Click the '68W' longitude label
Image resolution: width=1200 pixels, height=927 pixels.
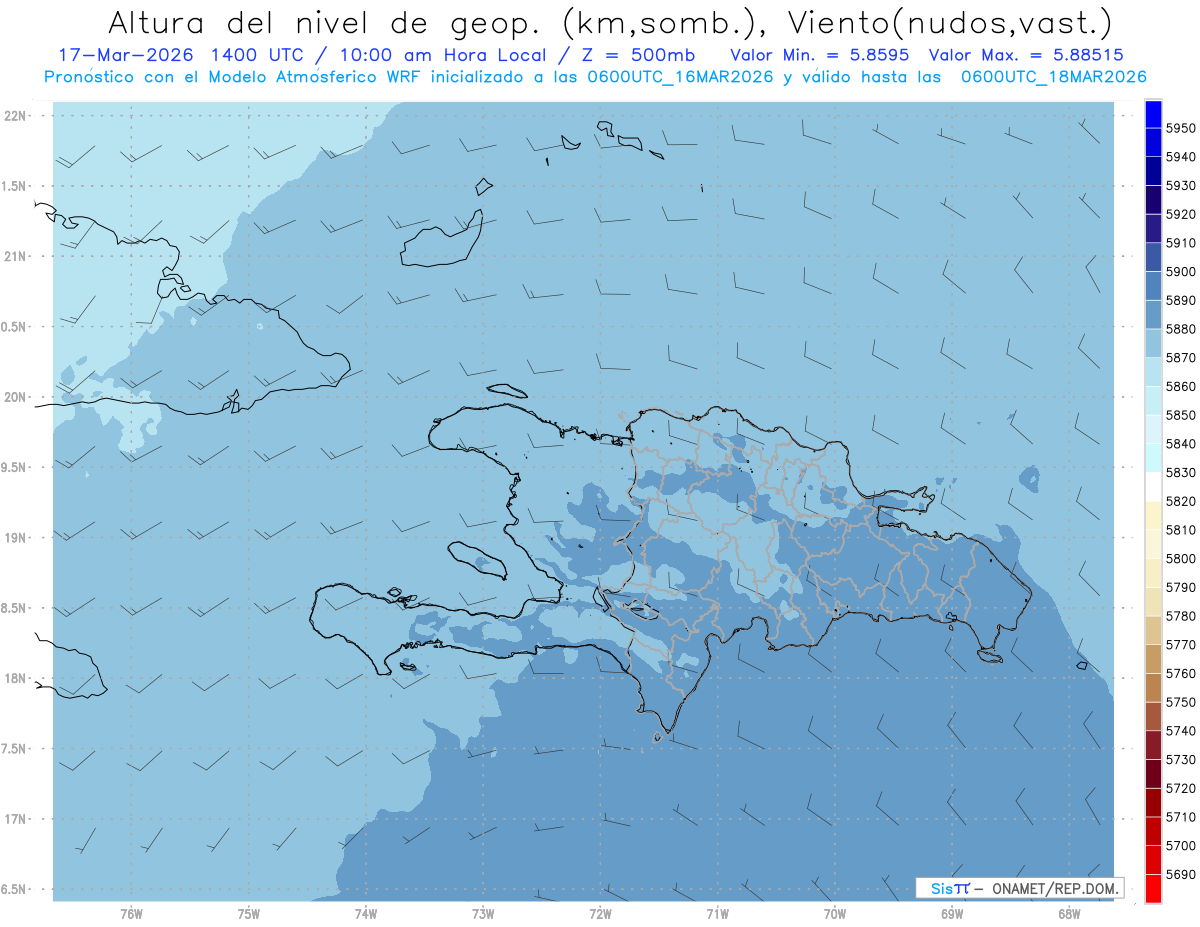tap(1069, 914)
